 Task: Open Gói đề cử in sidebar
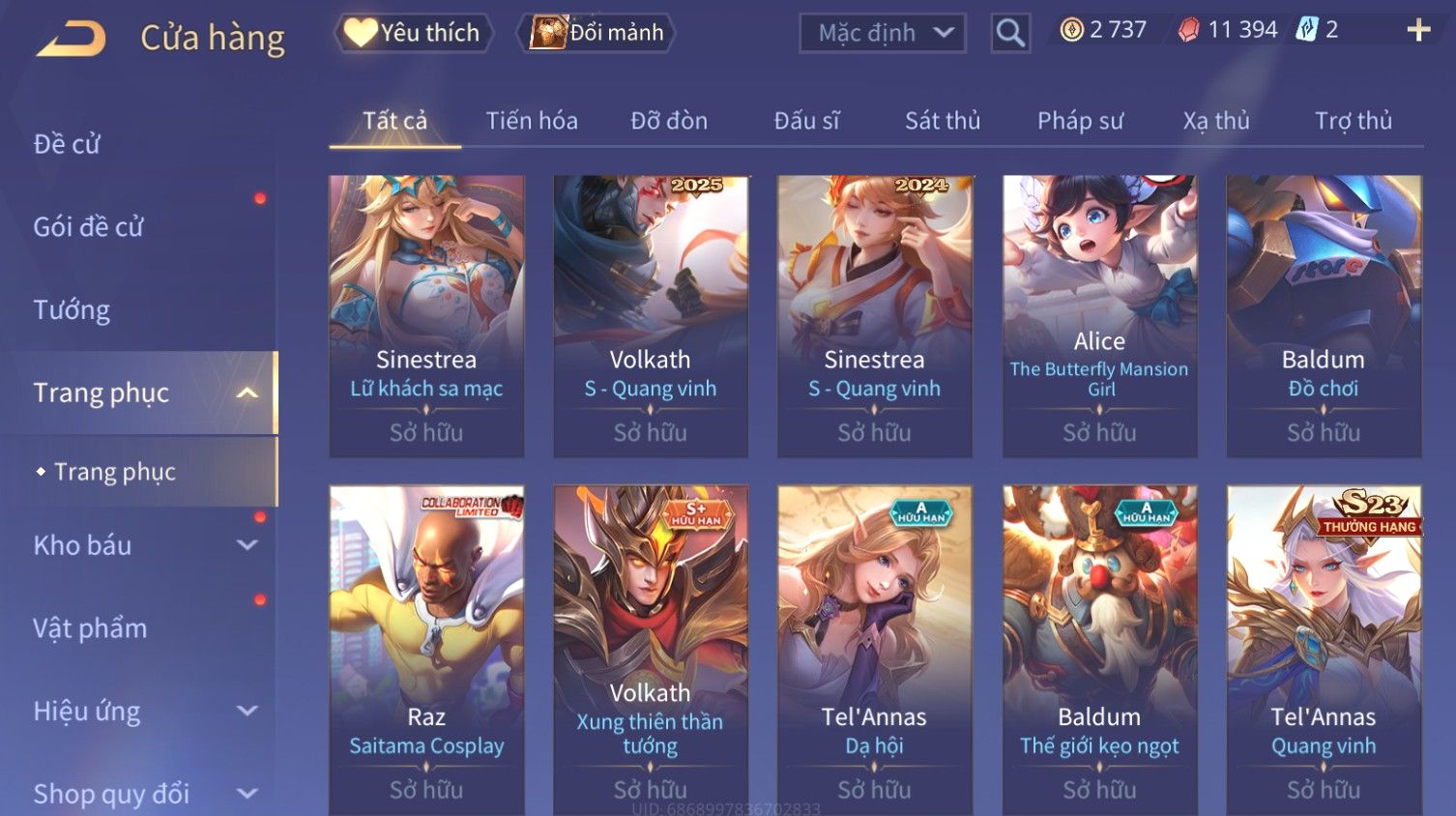click(x=88, y=227)
